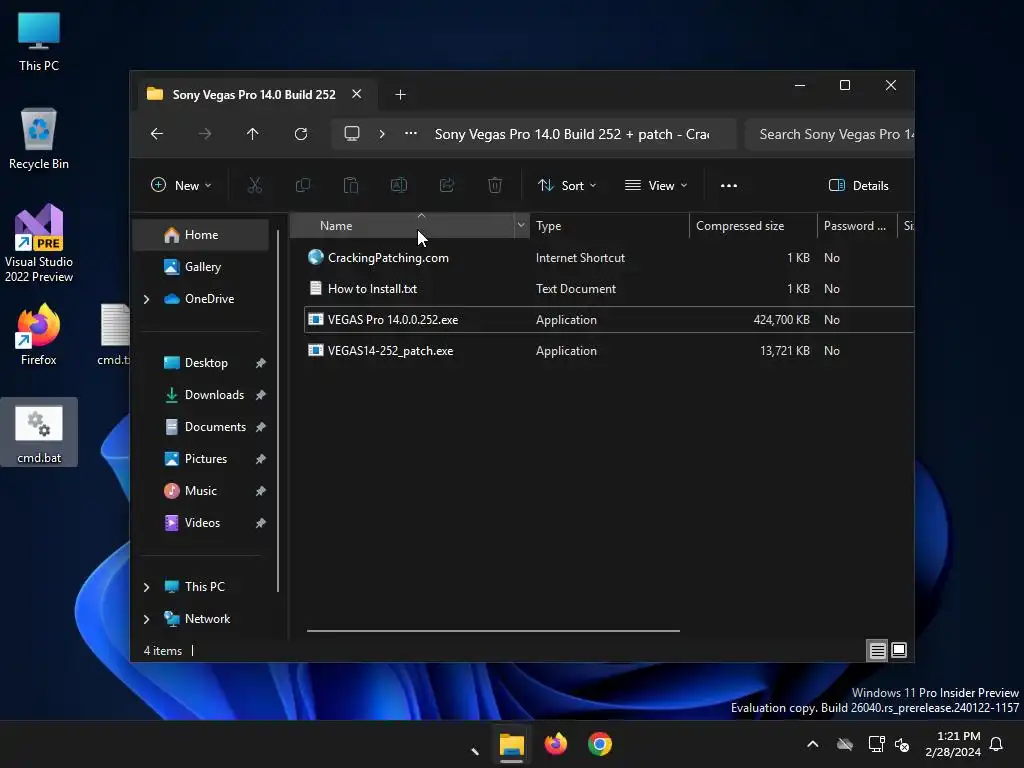The width and height of the screenshot is (1024, 768).
Task: Open the View dropdown menu
Action: (656, 185)
